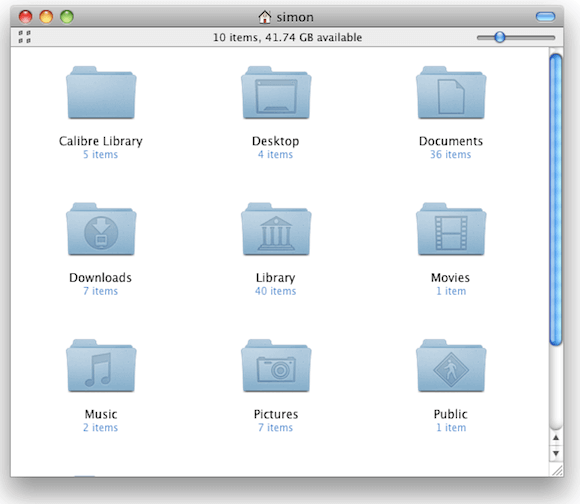Select the Library folder icon

pyautogui.click(x=276, y=229)
